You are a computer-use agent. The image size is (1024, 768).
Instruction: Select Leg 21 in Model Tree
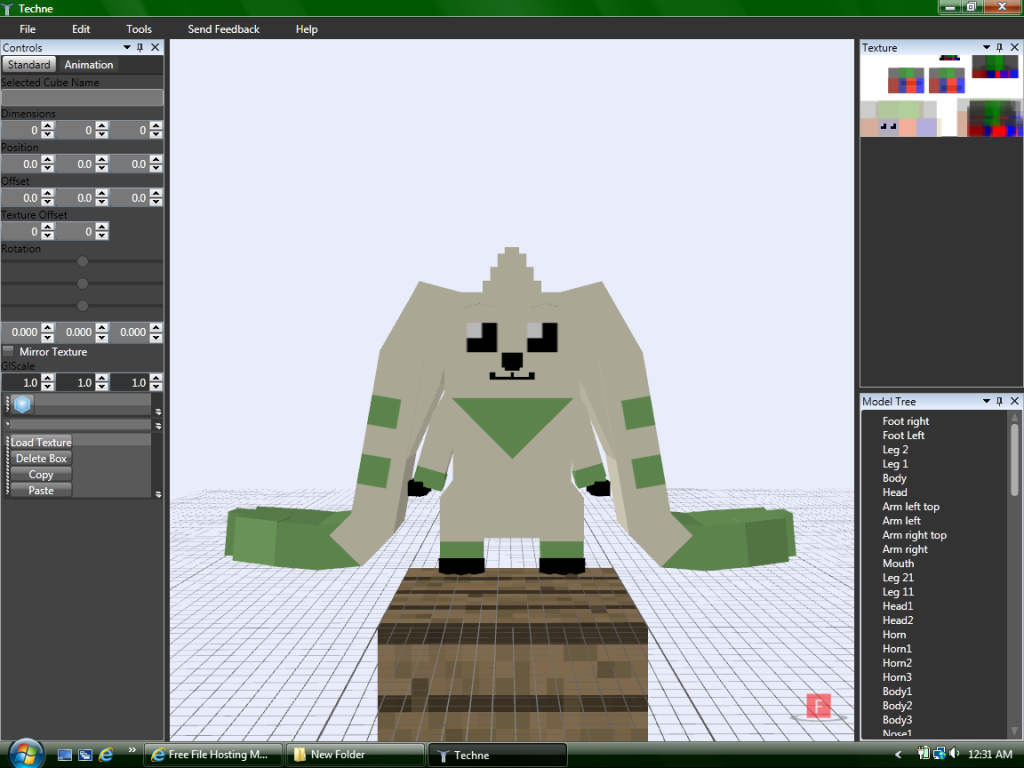(898, 578)
